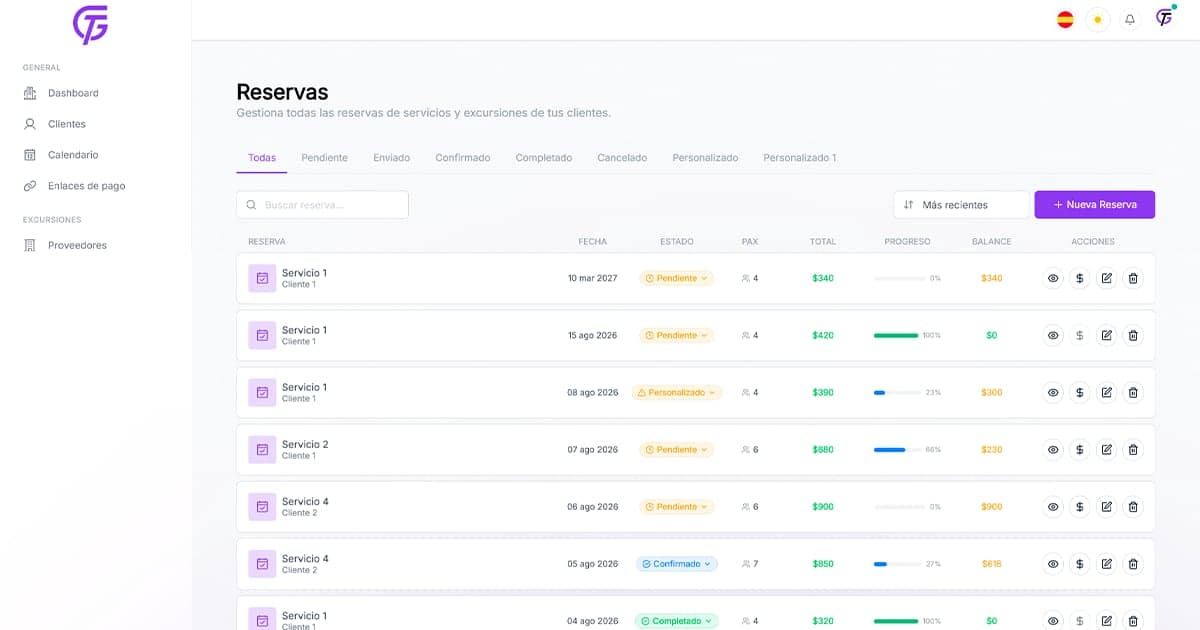The image size is (1200, 630).
Task: Register payment for the 10 mar 2027 reservation
Action: (1080, 278)
